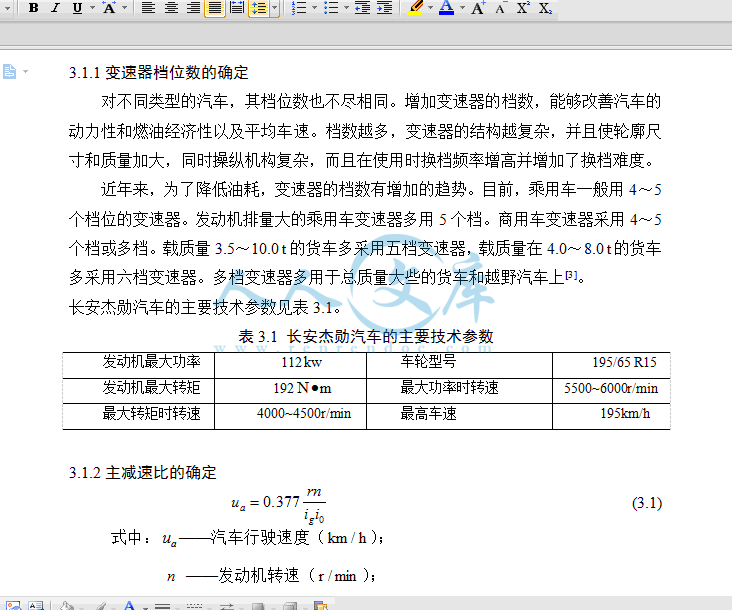The width and height of the screenshot is (732, 610).
Task: Open bullet style dropdown arrow
Action: [346, 7]
